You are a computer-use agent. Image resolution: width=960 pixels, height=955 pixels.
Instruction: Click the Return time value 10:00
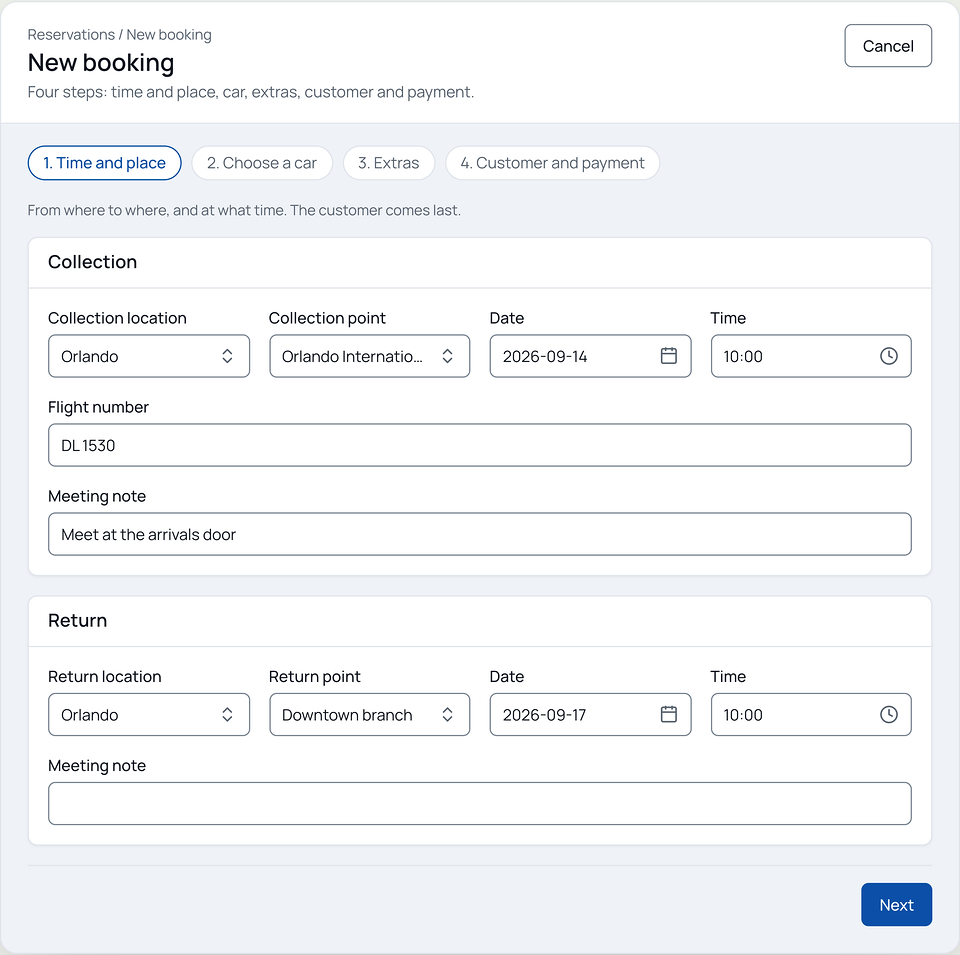click(743, 715)
